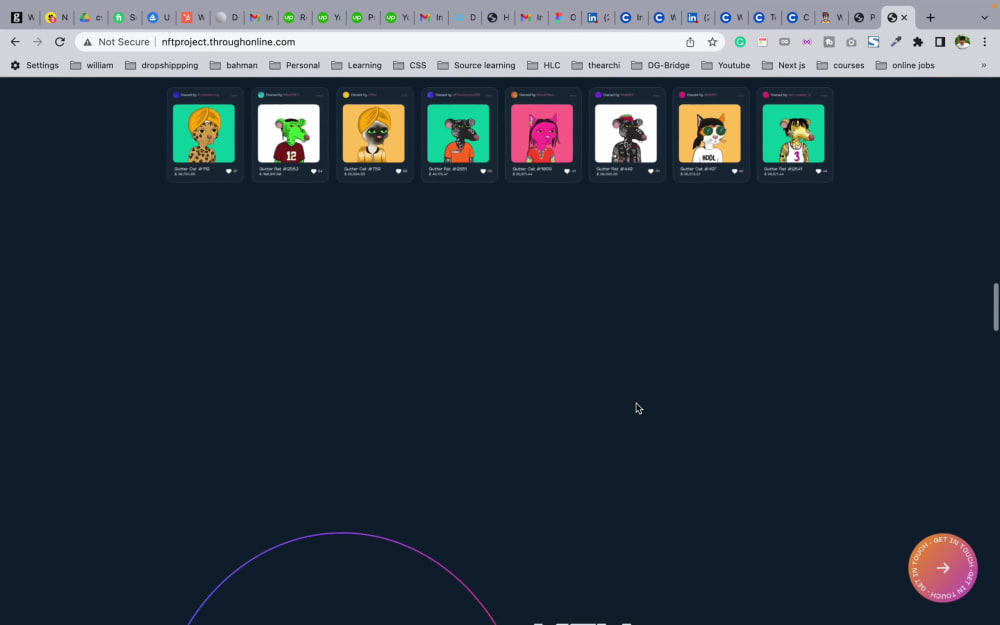The image size is (1000, 625).
Task: Click the Not Secure warning icon
Action: coord(87,42)
